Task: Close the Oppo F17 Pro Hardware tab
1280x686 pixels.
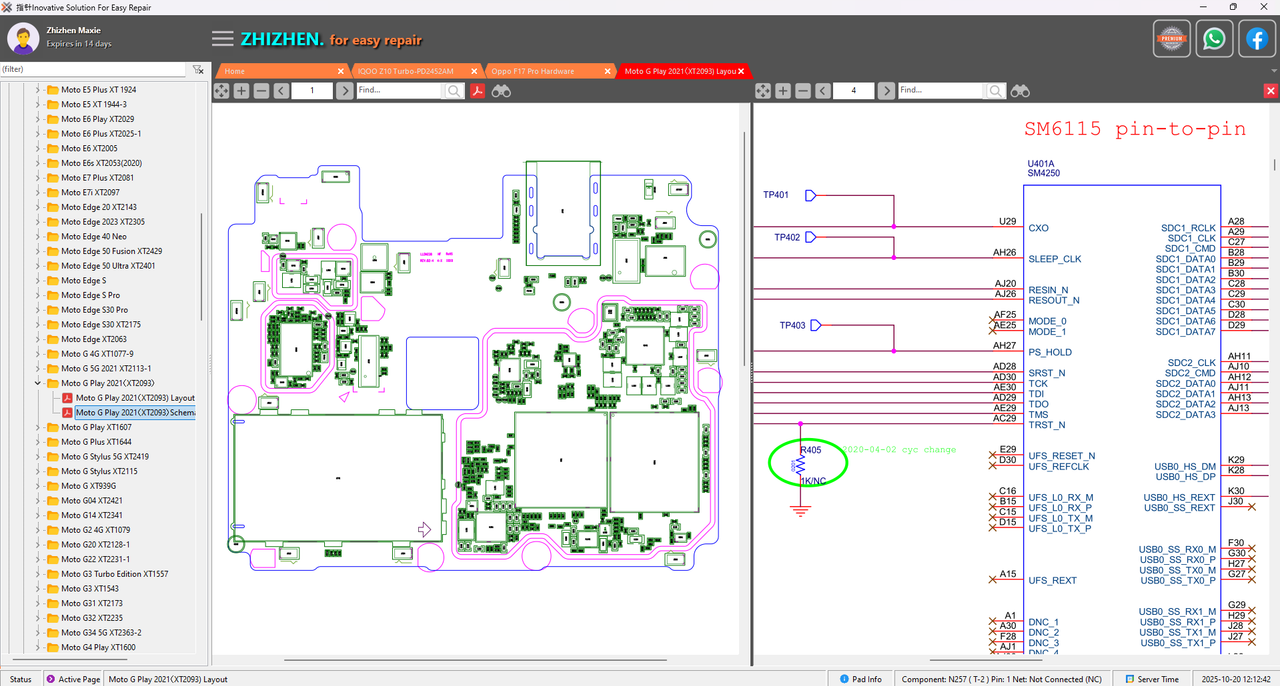Action: click(x=608, y=71)
